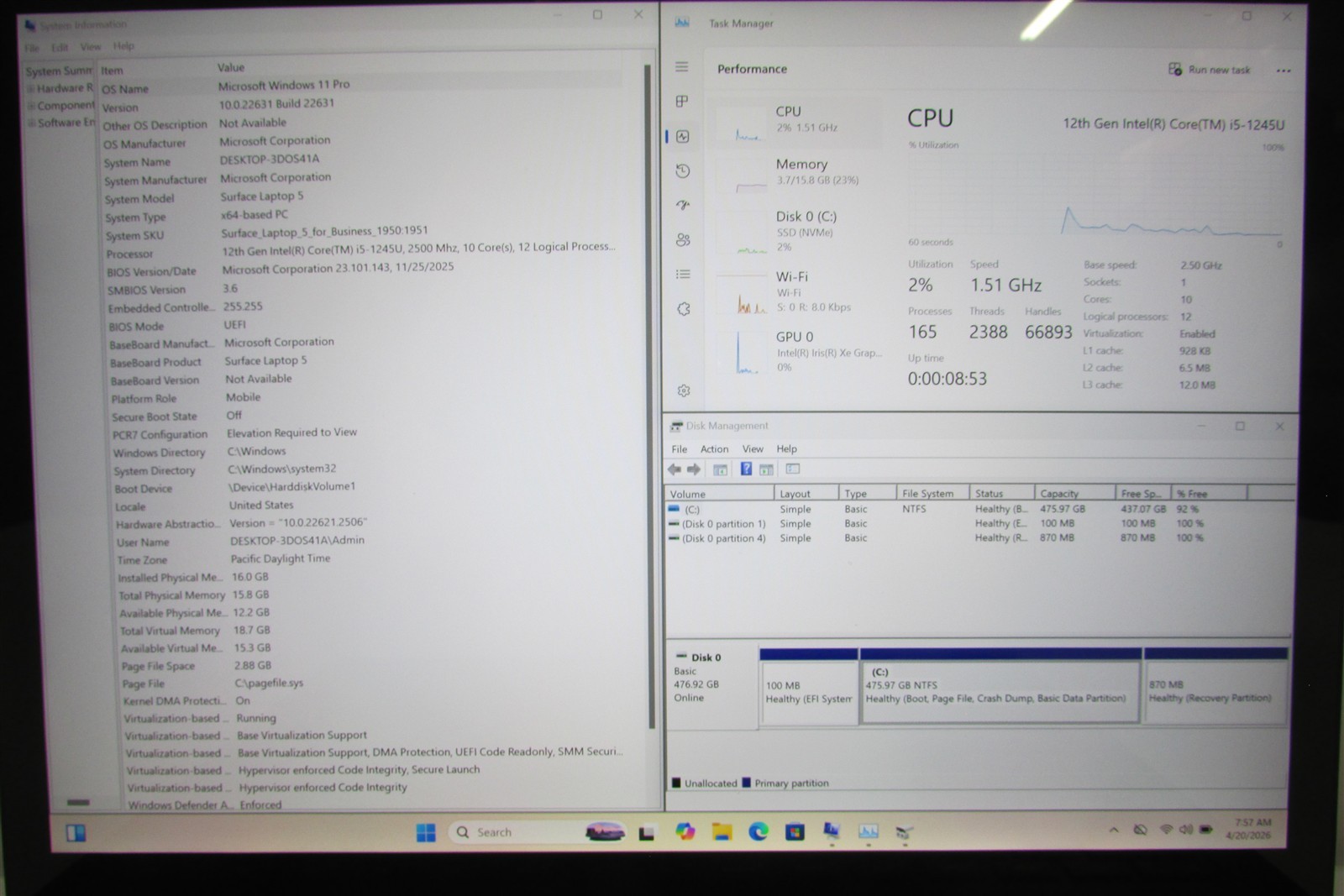The height and width of the screenshot is (896, 1344).
Task: Open View menu in System Information
Action: pos(90,47)
